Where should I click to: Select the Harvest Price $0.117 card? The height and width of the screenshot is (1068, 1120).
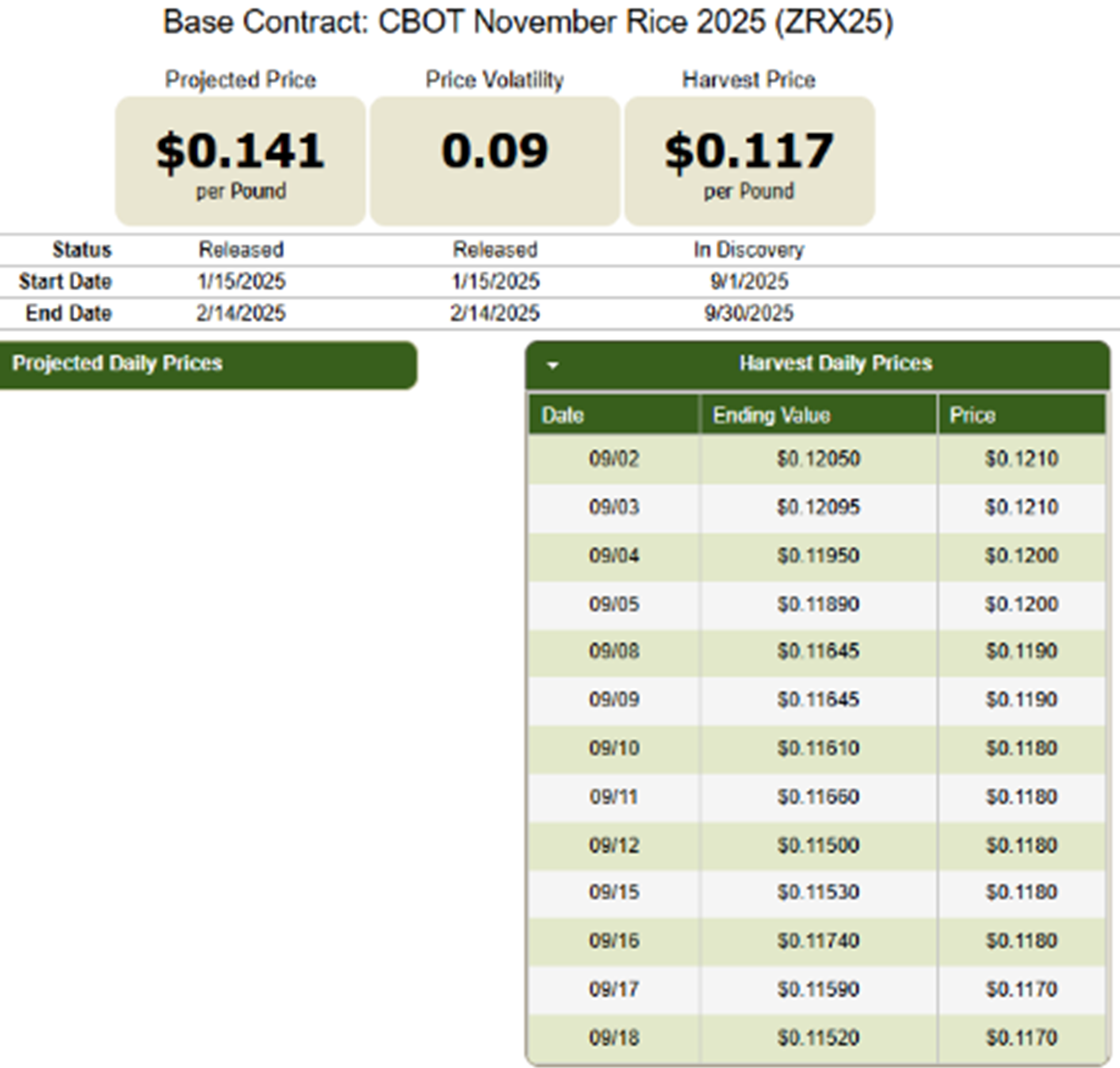pyautogui.click(x=749, y=161)
